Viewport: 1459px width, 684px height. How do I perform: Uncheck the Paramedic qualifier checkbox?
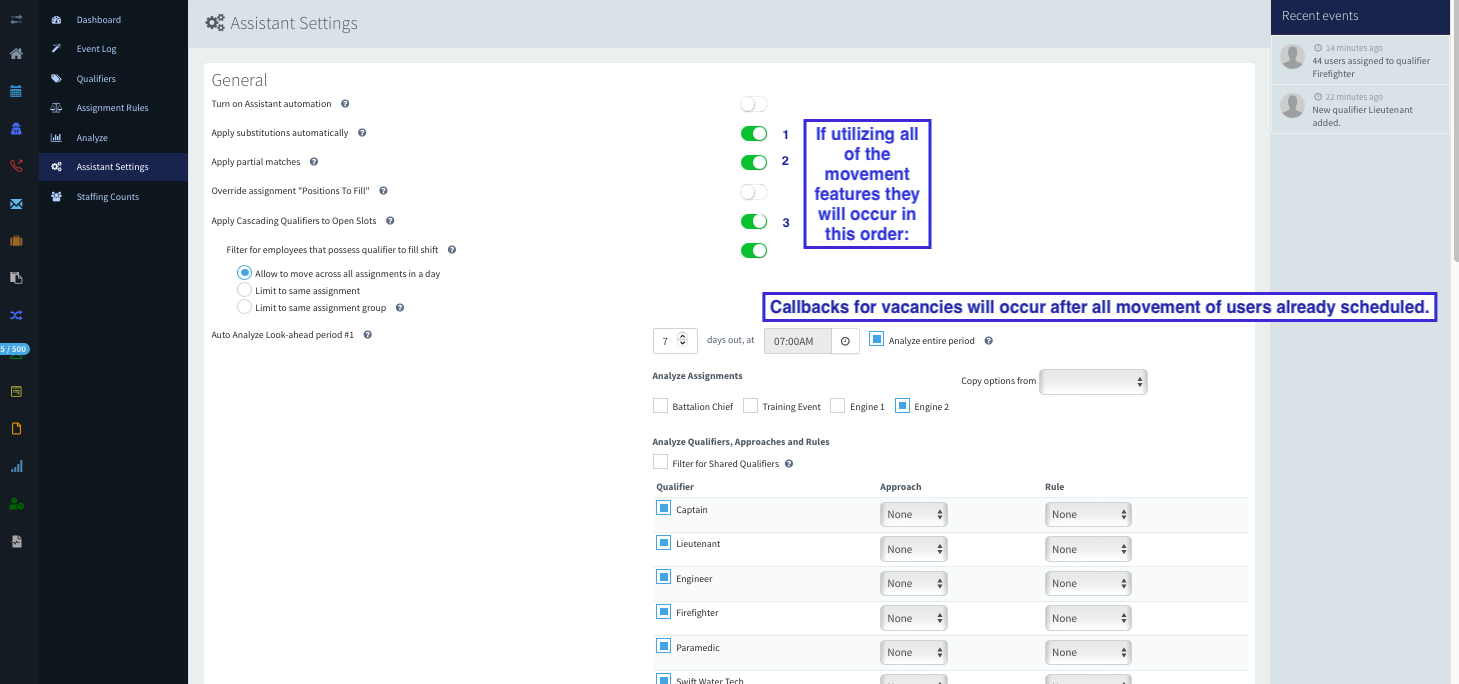coord(663,646)
